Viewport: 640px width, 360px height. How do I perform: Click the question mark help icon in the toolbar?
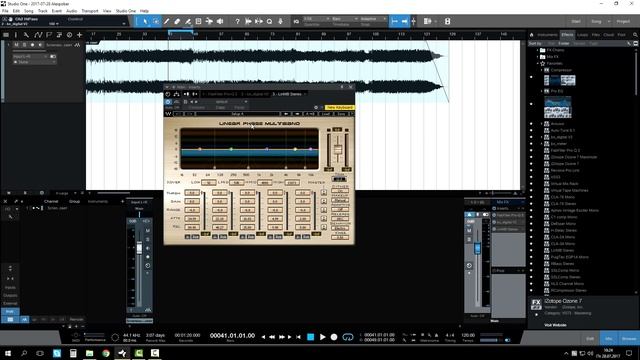point(237,21)
